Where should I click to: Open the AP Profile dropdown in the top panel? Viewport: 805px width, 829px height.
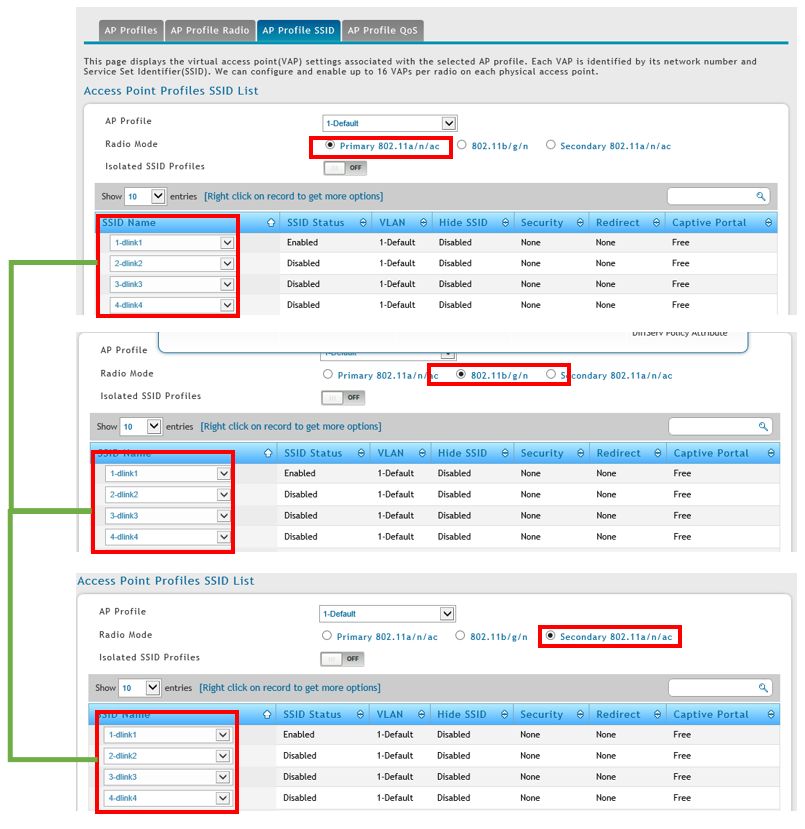point(449,123)
